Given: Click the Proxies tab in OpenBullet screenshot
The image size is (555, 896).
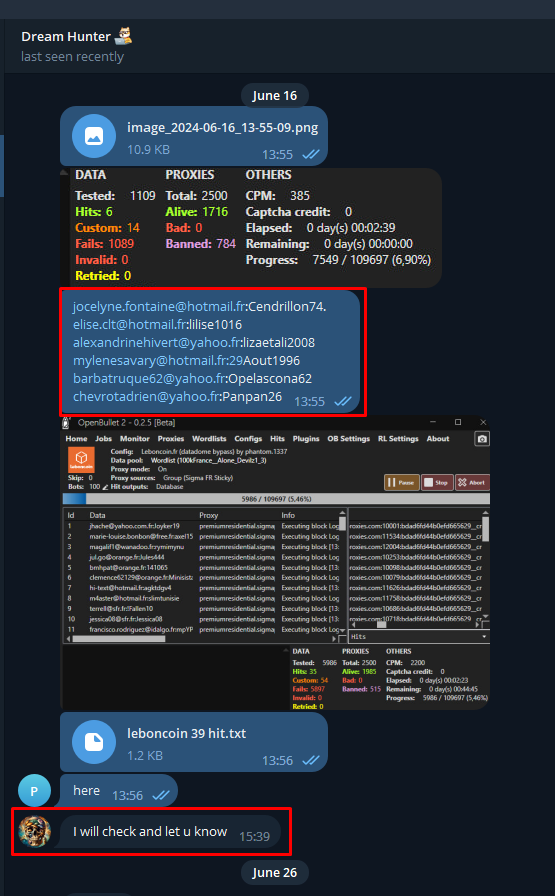Looking at the screenshot, I should click(171, 439).
